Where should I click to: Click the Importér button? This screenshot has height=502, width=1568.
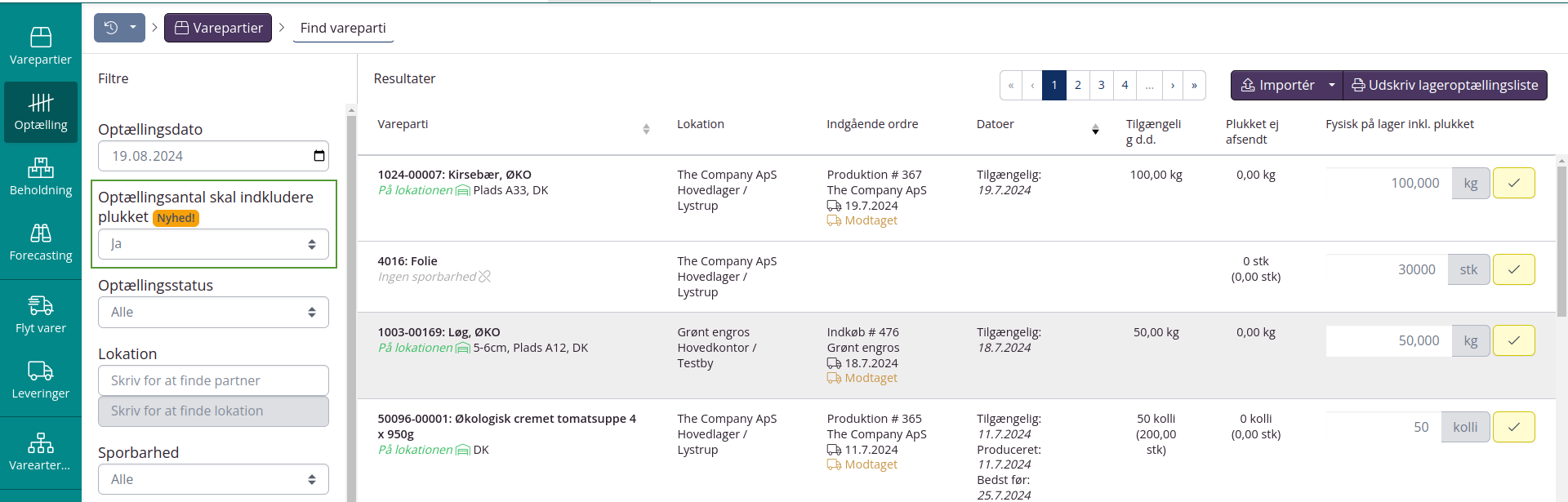1277,86
